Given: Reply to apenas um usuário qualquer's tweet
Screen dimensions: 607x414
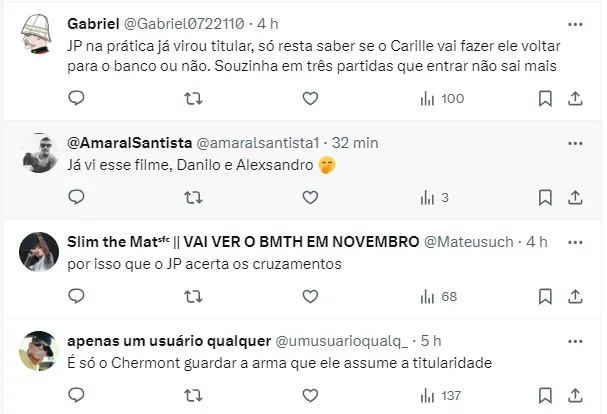Looking at the screenshot, I should [x=77, y=395].
